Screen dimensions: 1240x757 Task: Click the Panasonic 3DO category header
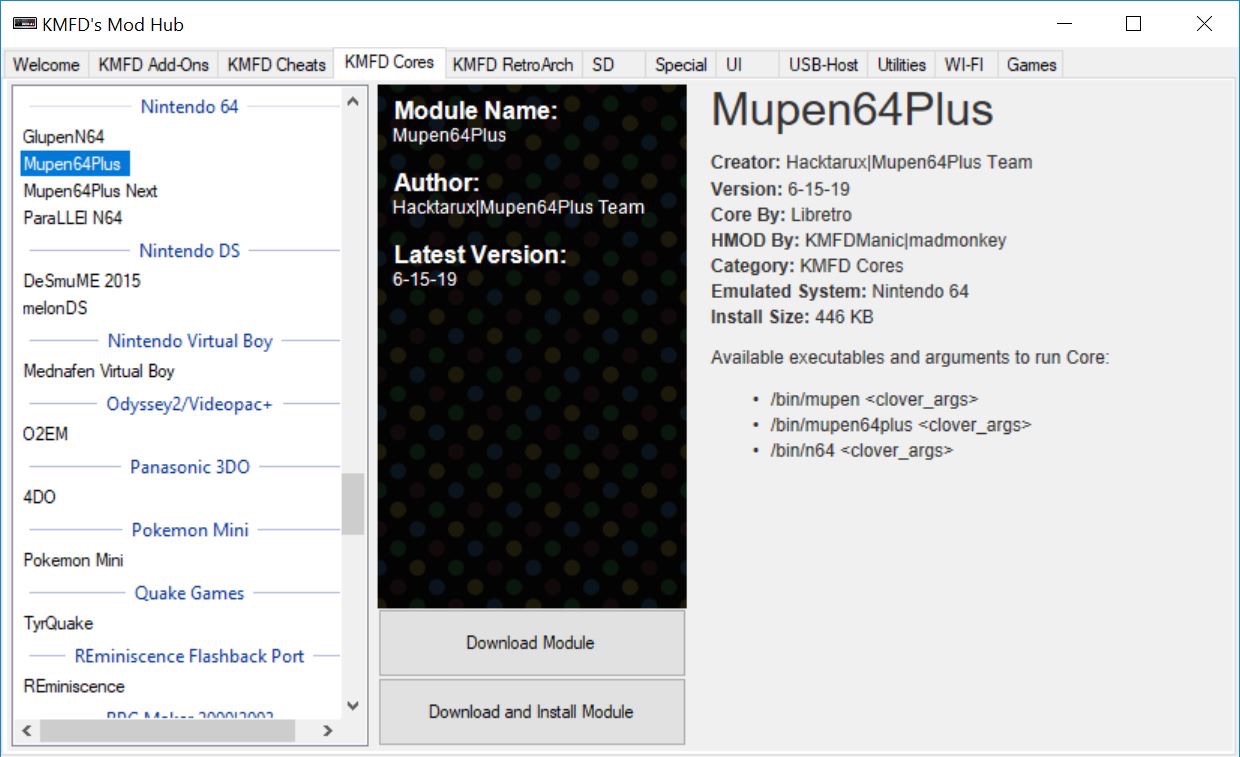(190, 467)
